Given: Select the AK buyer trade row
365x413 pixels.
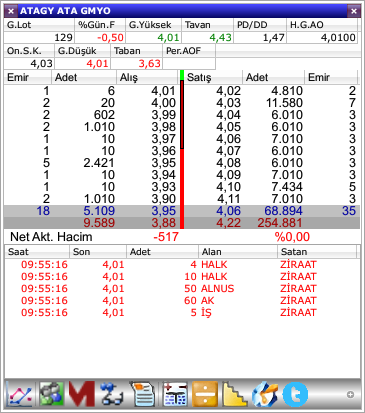Looking at the screenshot, I should pyautogui.click(x=182, y=300).
